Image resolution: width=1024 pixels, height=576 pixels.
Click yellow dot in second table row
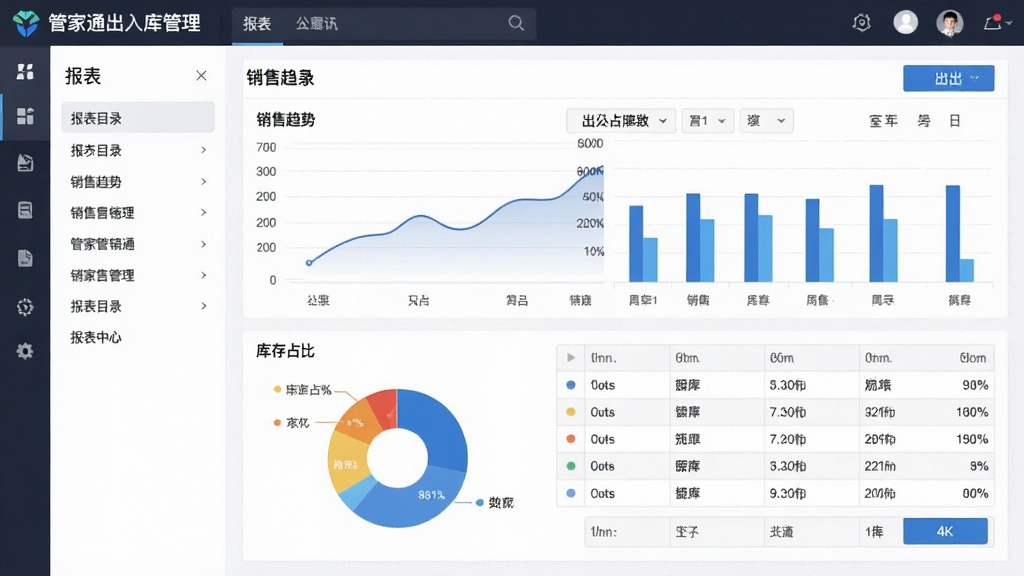pos(571,412)
